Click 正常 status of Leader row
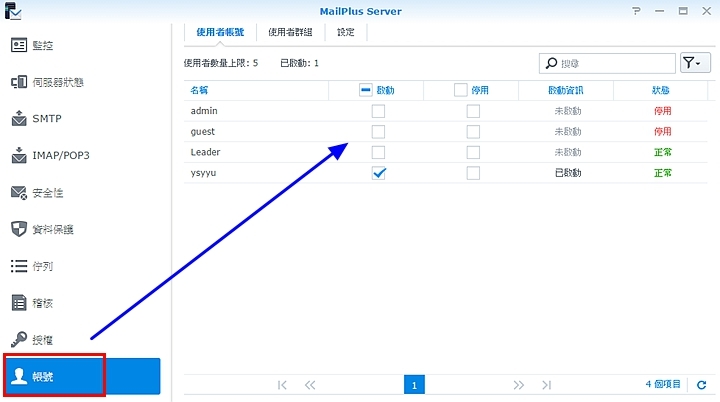 (x=663, y=153)
